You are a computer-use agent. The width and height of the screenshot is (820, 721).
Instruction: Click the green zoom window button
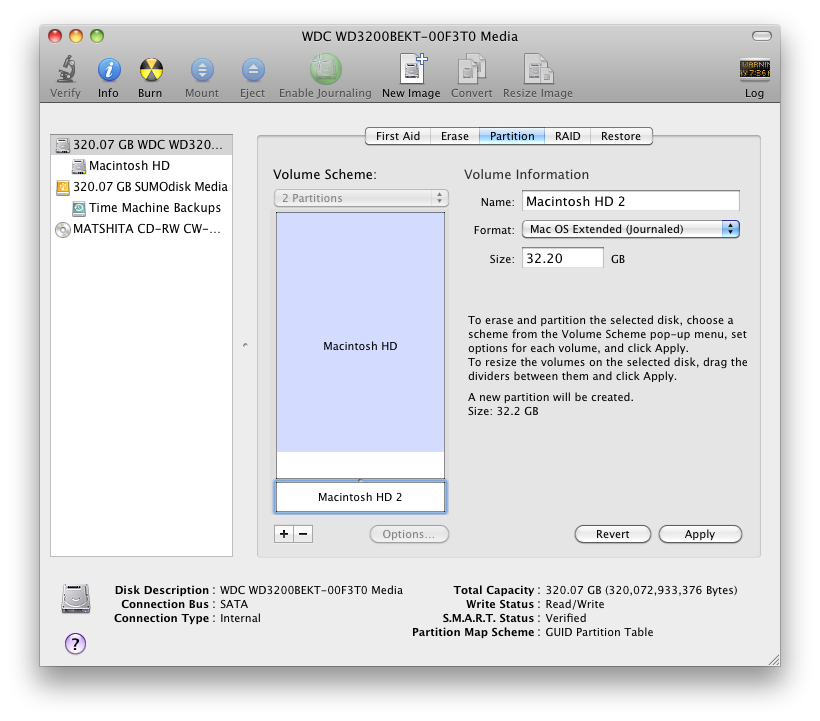(x=97, y=36)
